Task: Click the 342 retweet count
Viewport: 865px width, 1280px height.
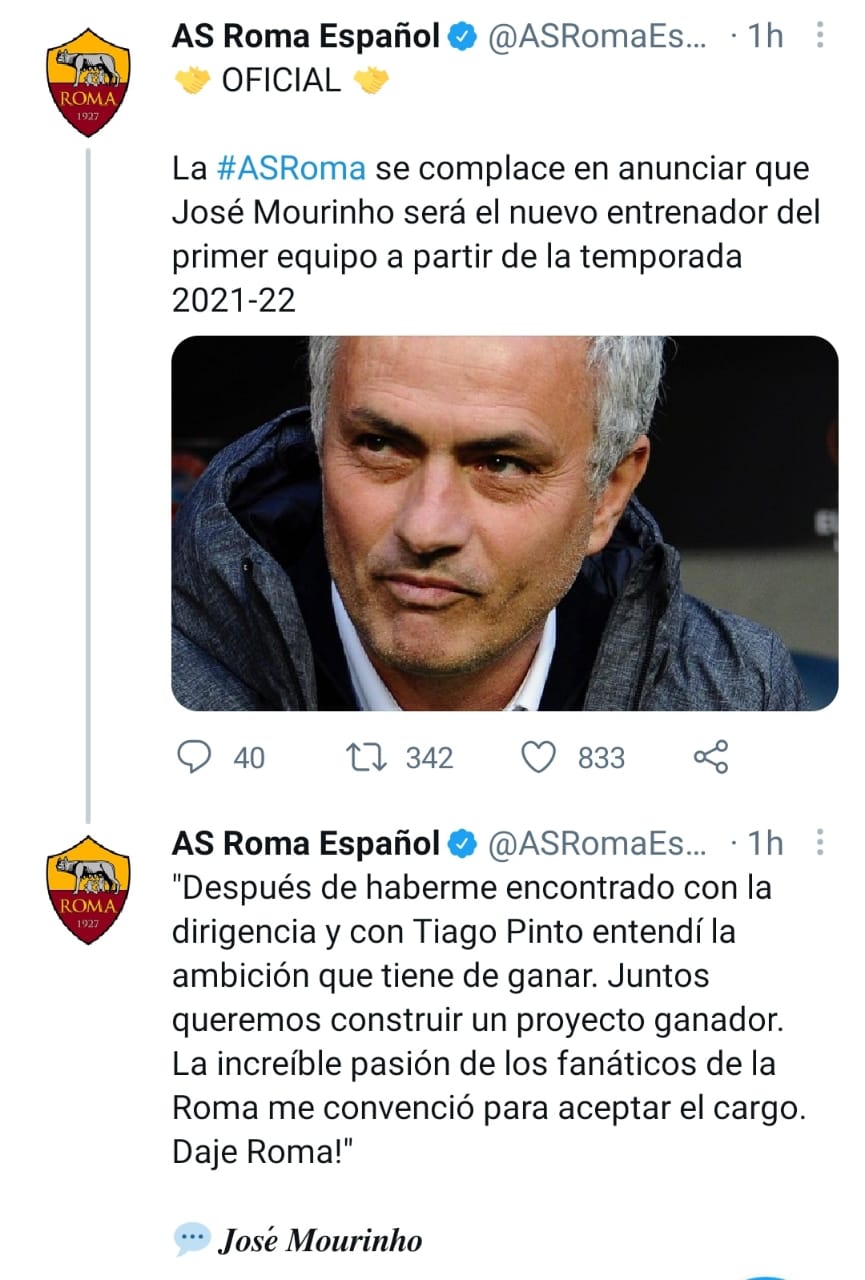Action: click(x=429, y=758)
